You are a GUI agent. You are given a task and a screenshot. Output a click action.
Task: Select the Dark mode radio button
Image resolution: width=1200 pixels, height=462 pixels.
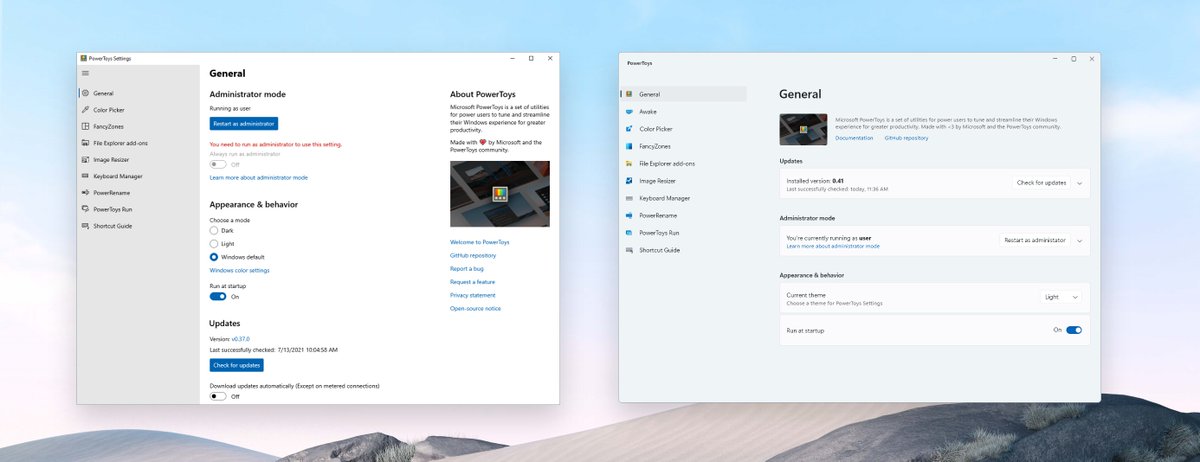[214, 230]
